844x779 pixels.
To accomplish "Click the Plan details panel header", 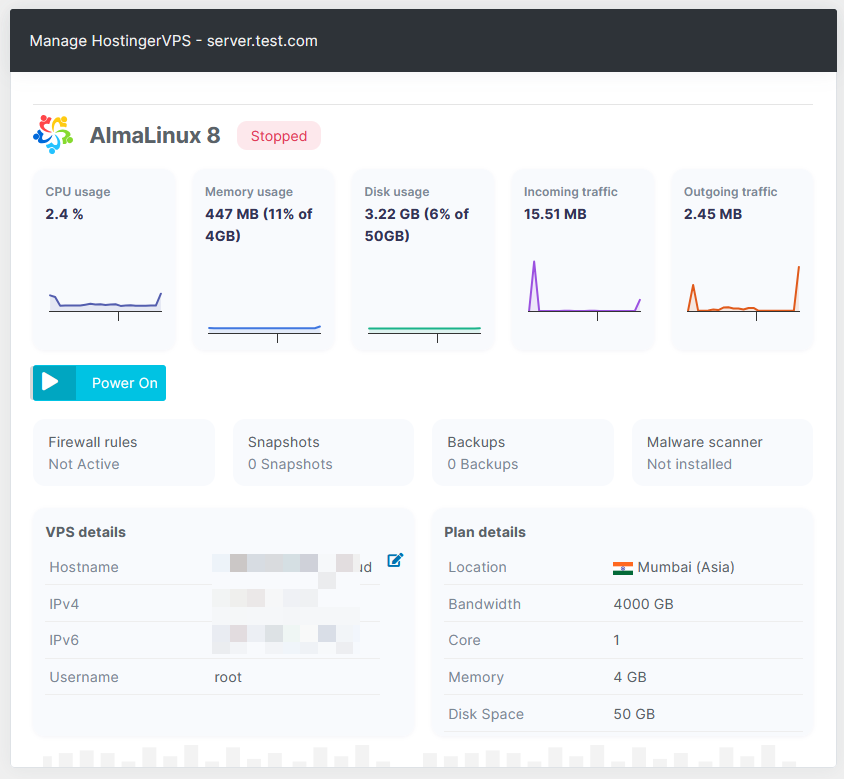I will click(x=485, y=532).
